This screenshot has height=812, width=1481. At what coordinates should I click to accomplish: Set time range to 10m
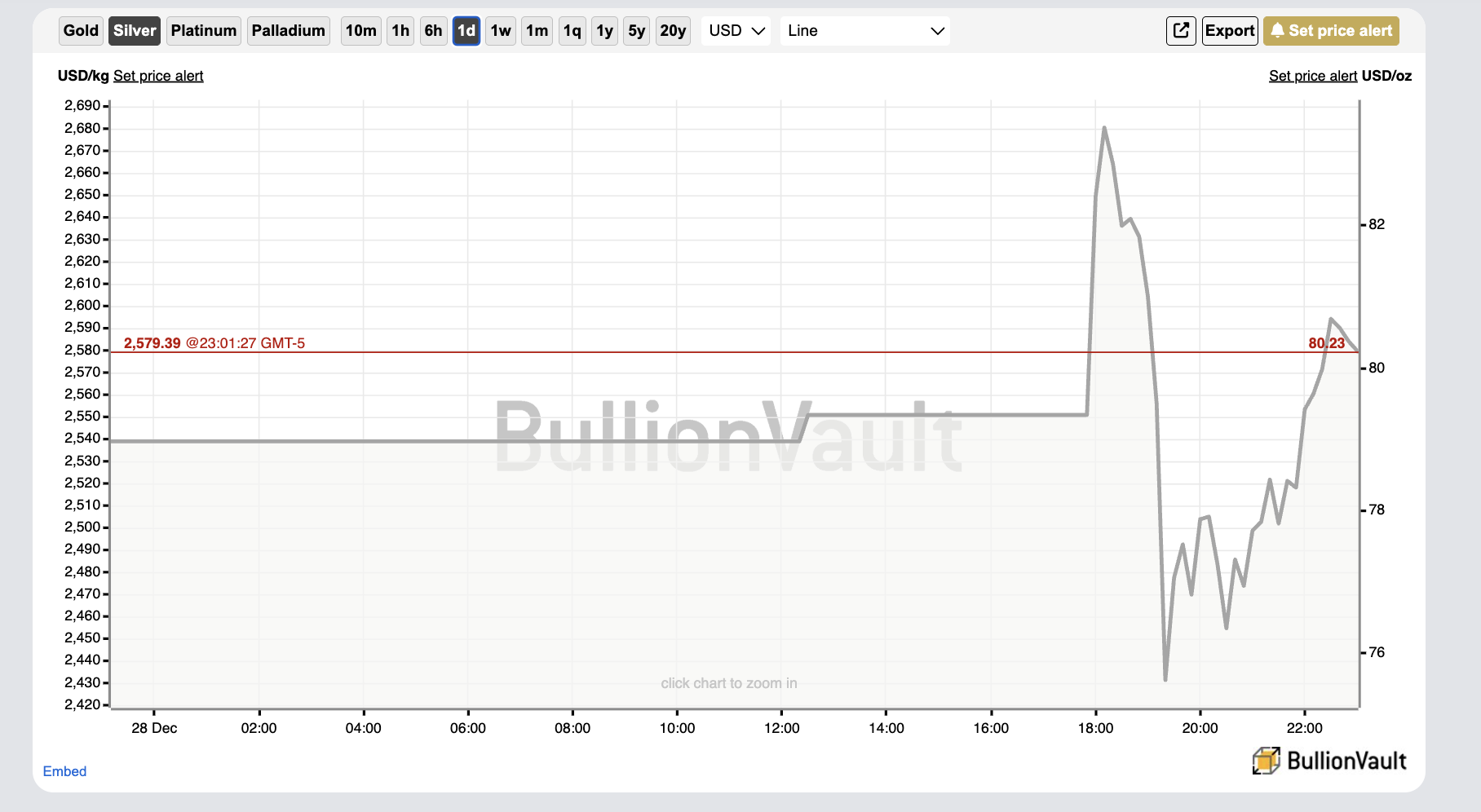361,31
